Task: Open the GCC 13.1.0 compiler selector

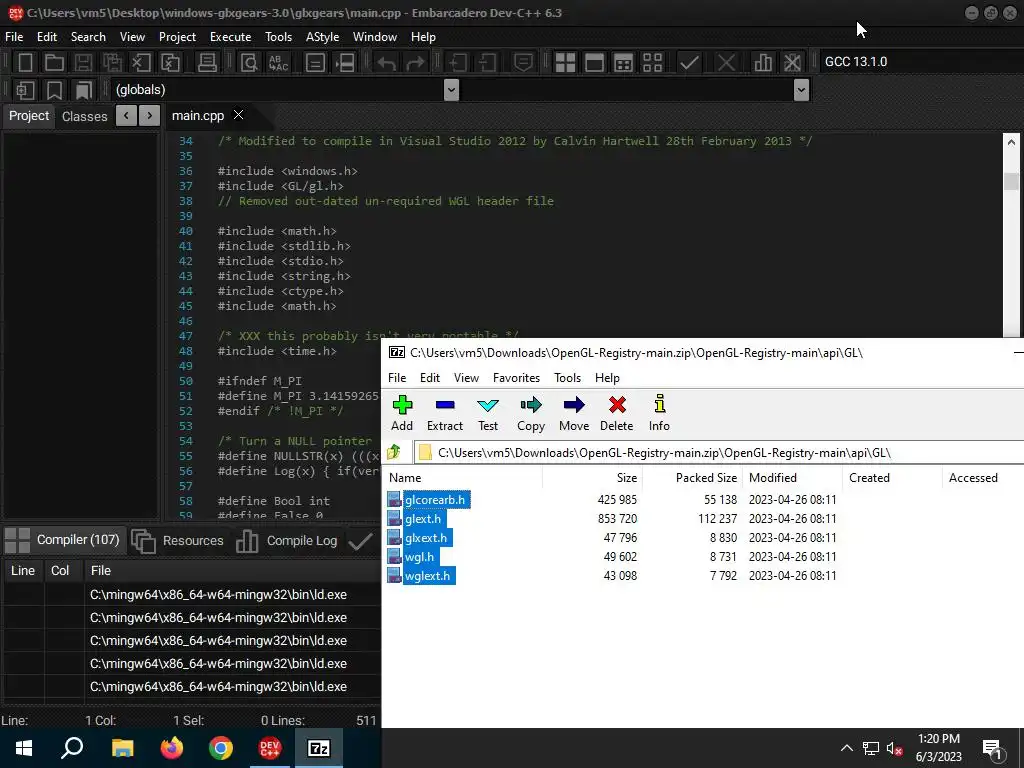Action: 921,62
